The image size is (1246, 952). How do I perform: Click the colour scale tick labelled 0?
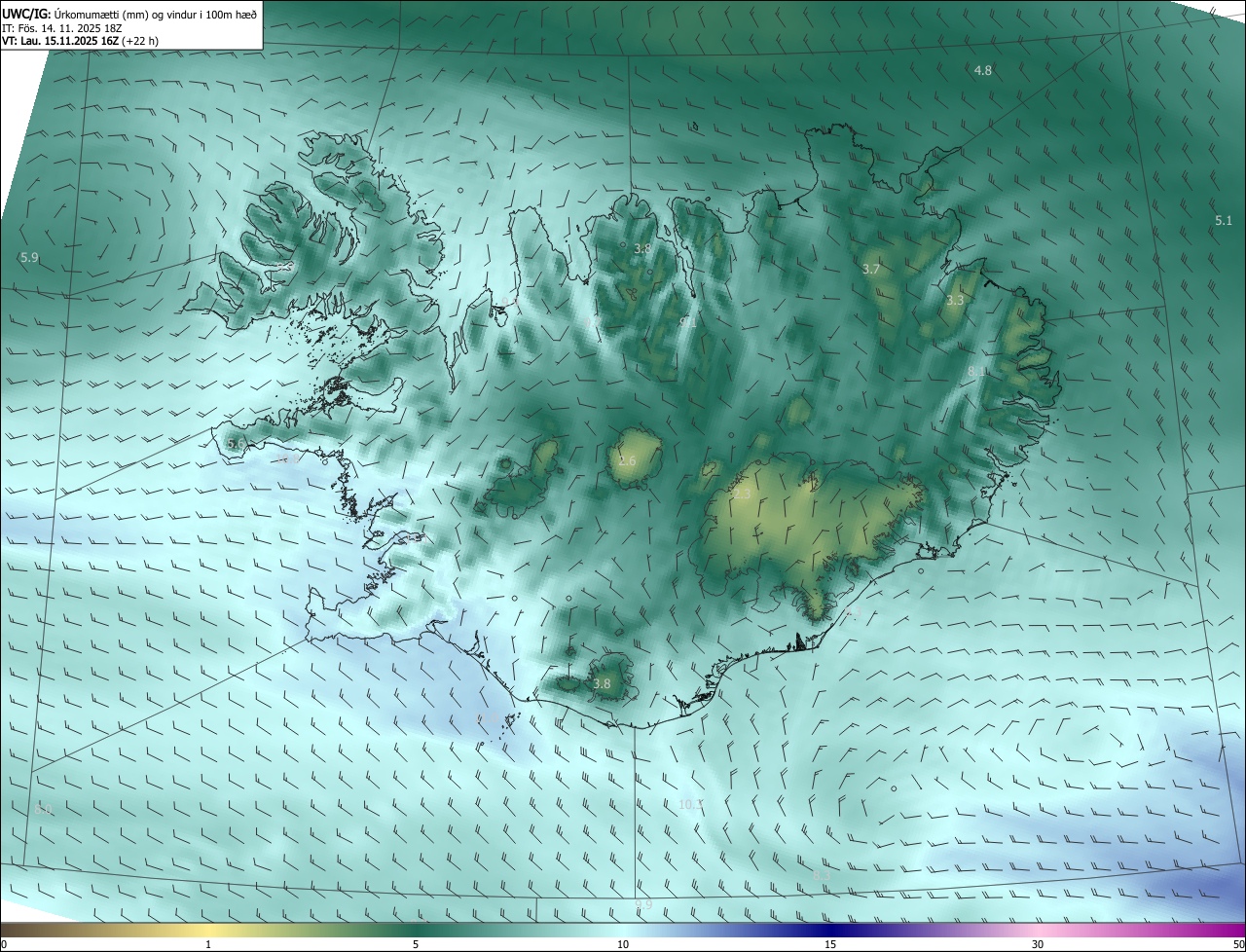4,945
